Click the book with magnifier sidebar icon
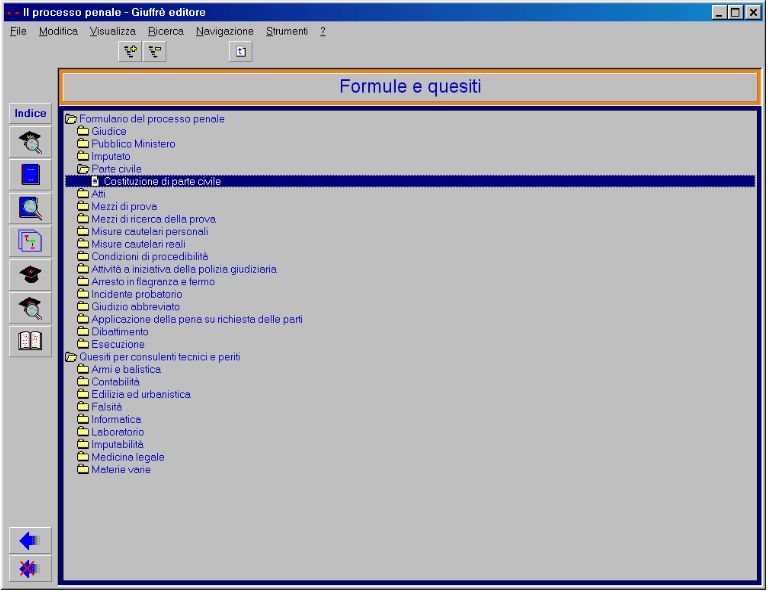The image size is (768, 591). [30, 208]
